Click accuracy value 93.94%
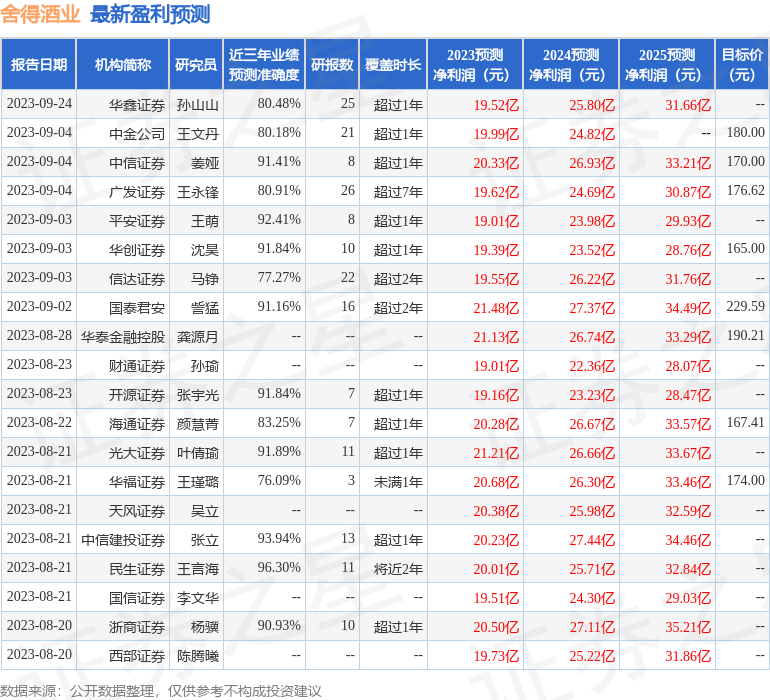 (x=279, y=538)
